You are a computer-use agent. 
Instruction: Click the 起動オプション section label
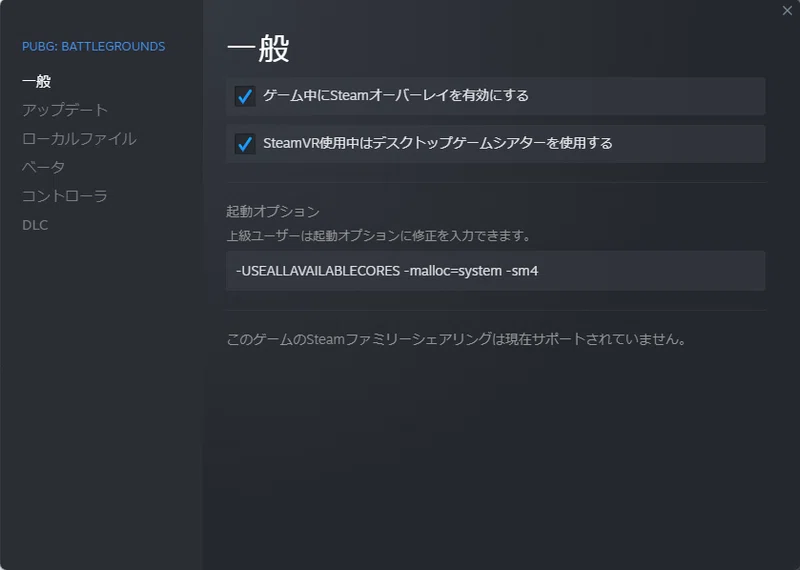coord(273,212)
